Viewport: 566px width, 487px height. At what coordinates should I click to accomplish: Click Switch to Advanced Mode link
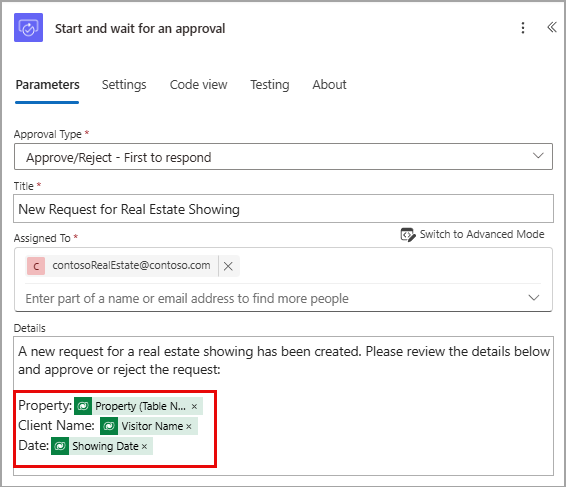482,234
